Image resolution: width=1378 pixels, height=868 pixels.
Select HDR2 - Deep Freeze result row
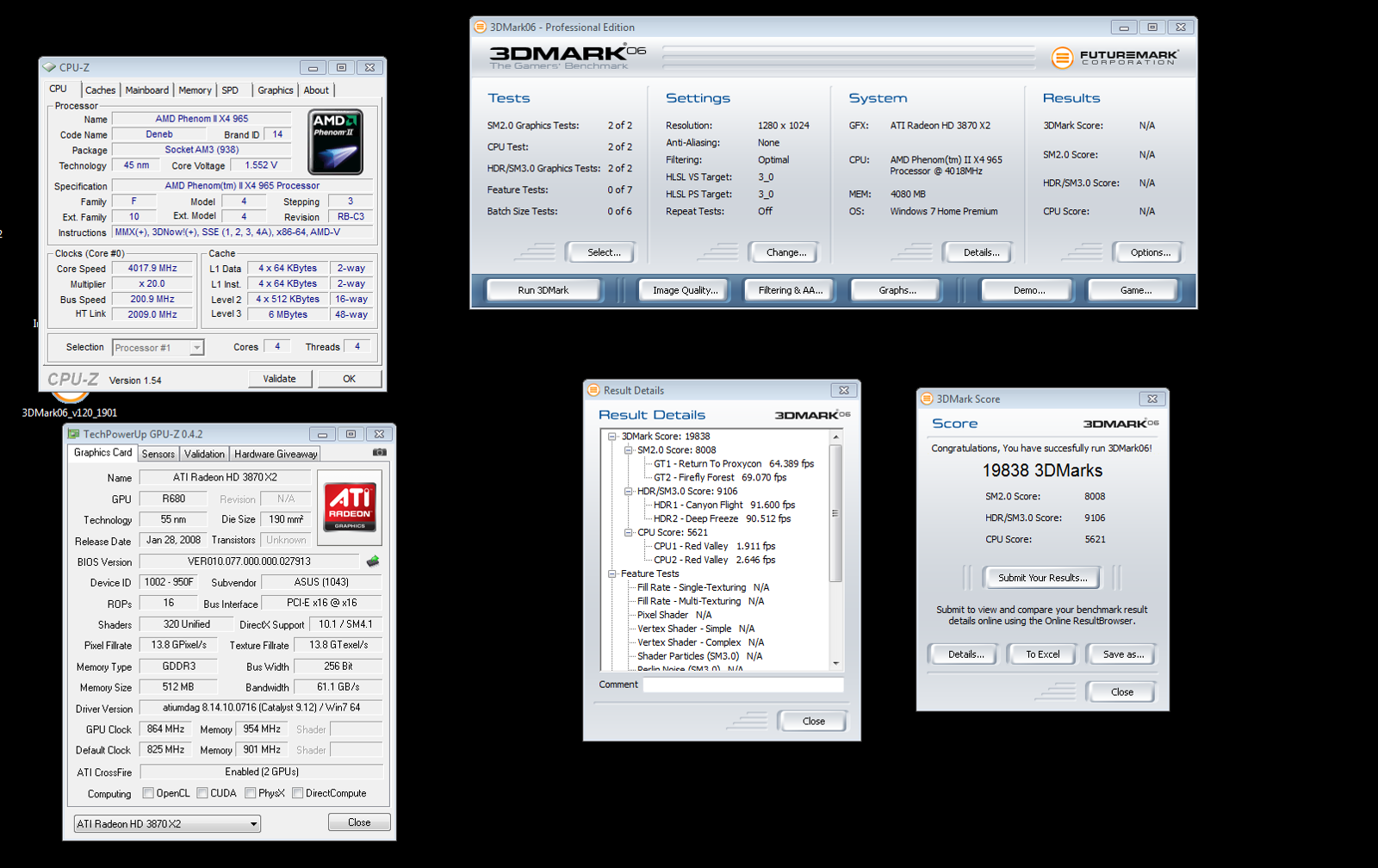[722, 519]
